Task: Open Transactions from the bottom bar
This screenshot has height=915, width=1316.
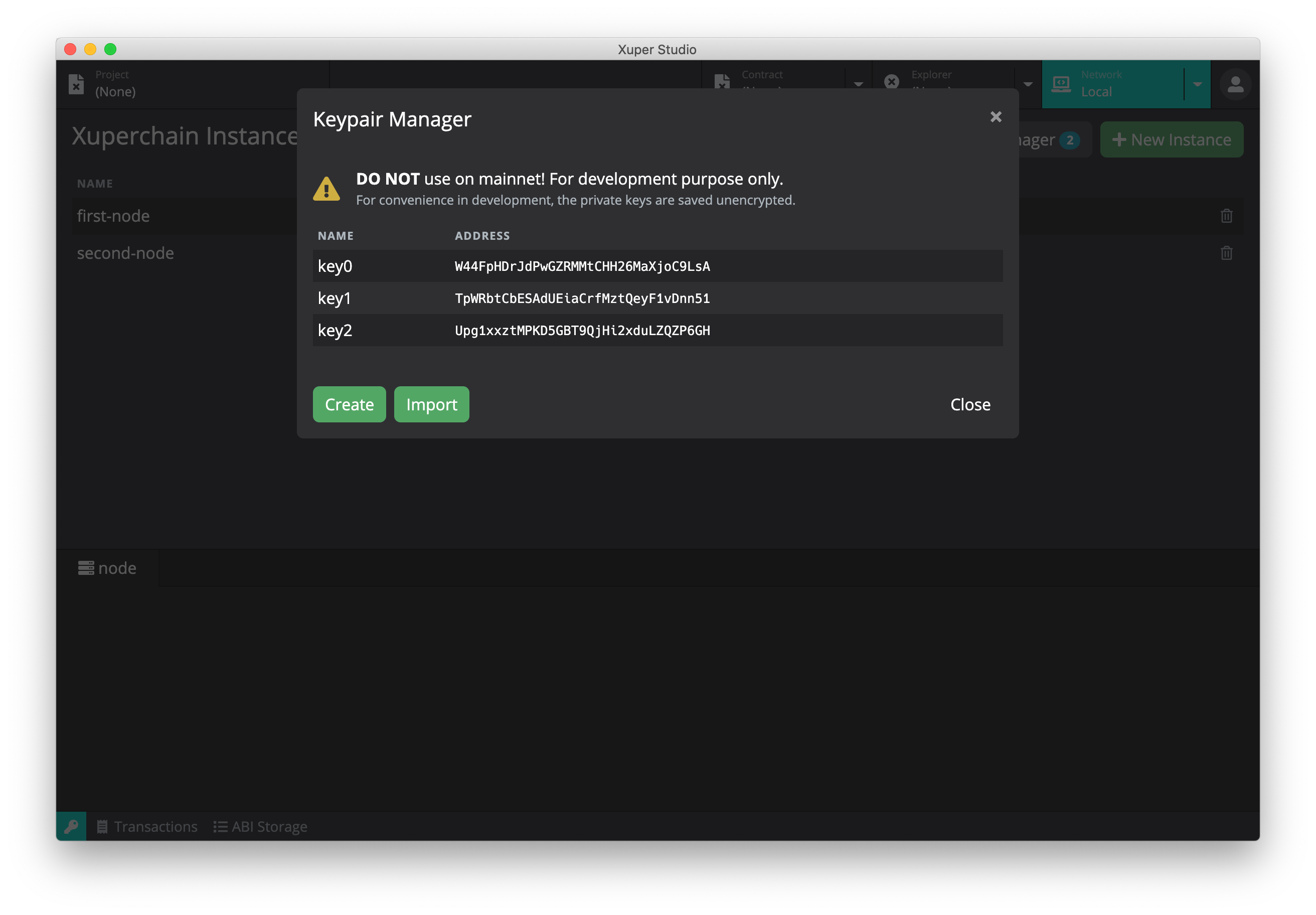Action: [147, 826]
